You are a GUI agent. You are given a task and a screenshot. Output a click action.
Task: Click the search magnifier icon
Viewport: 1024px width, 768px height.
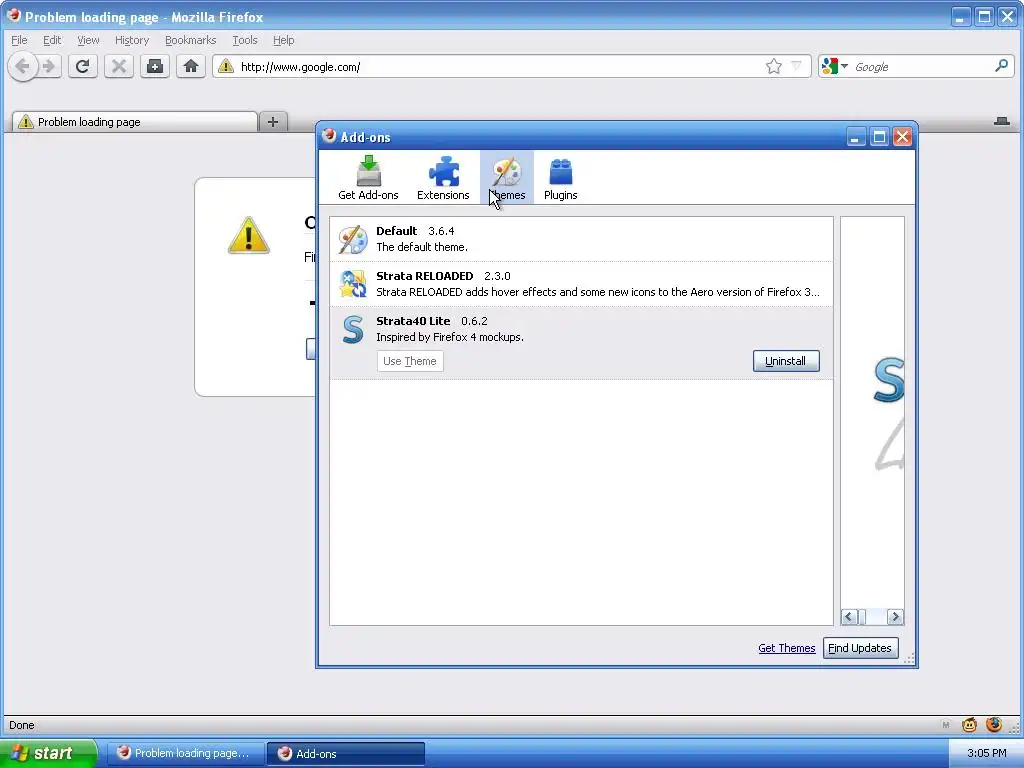tap(1001, 66)
